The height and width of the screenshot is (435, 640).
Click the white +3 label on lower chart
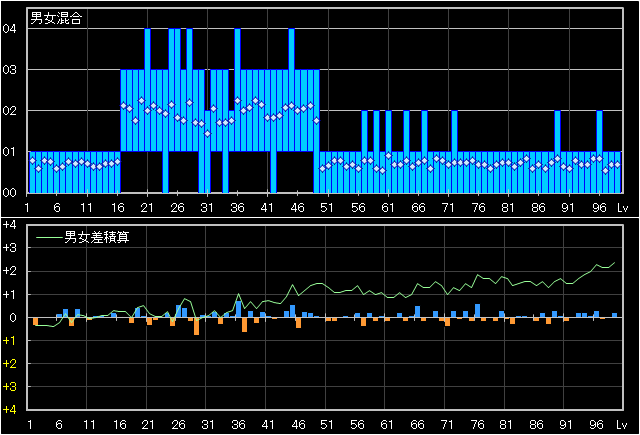click(x=9, y=248)
